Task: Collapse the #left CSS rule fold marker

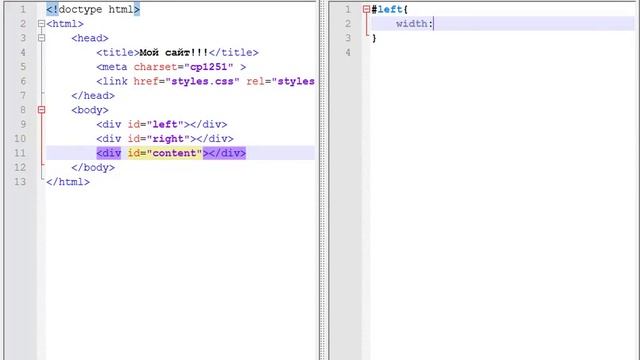Action: click(x=366, y=9)
